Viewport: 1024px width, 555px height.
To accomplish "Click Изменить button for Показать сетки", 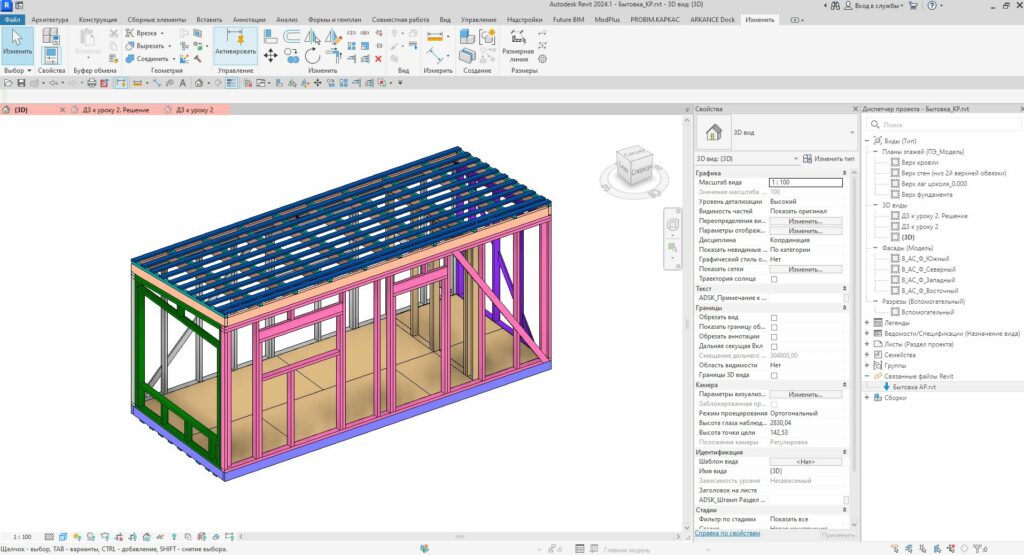I will pos(805,269).
